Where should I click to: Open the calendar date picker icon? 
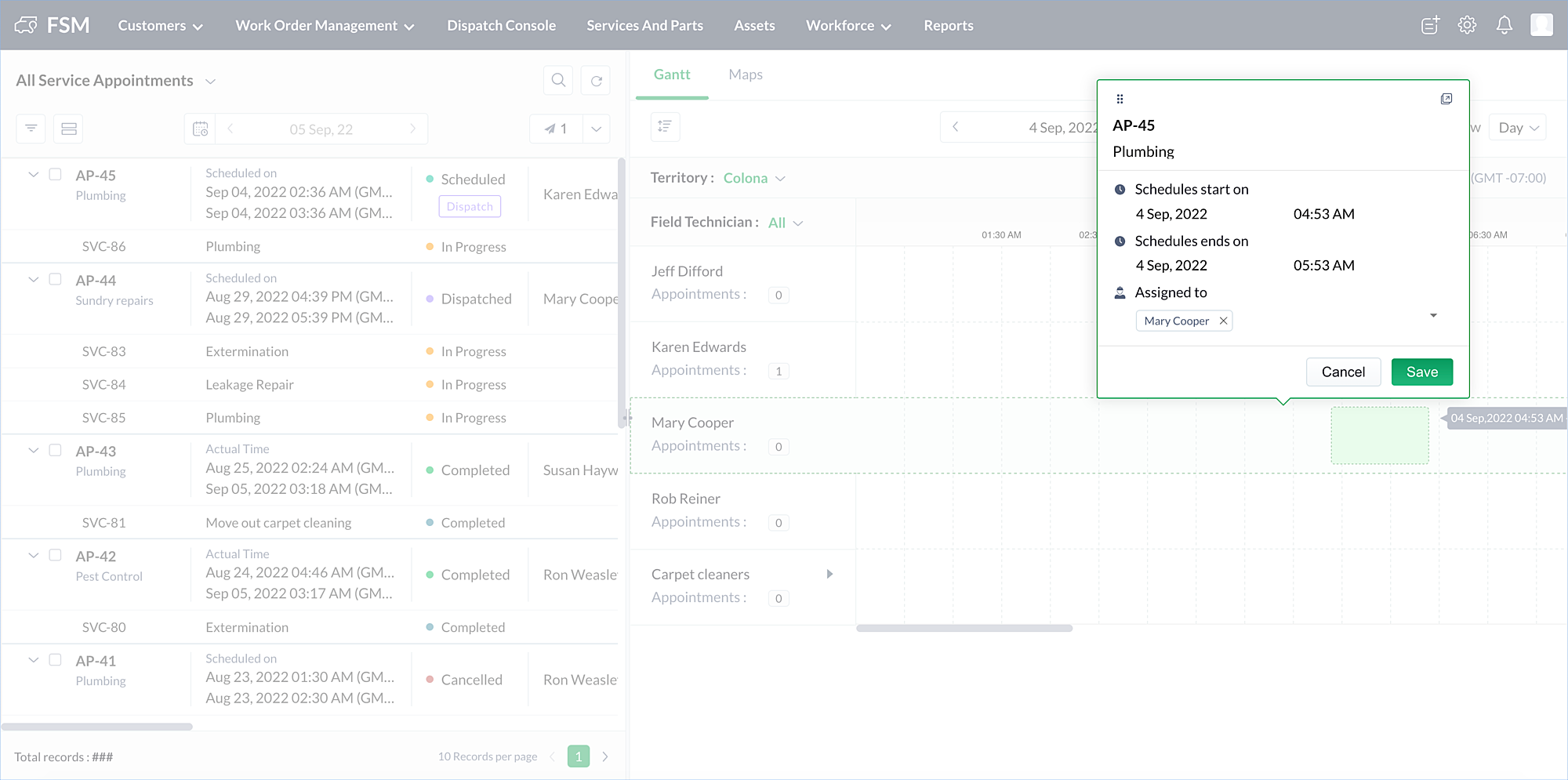(x=201, y=129)
